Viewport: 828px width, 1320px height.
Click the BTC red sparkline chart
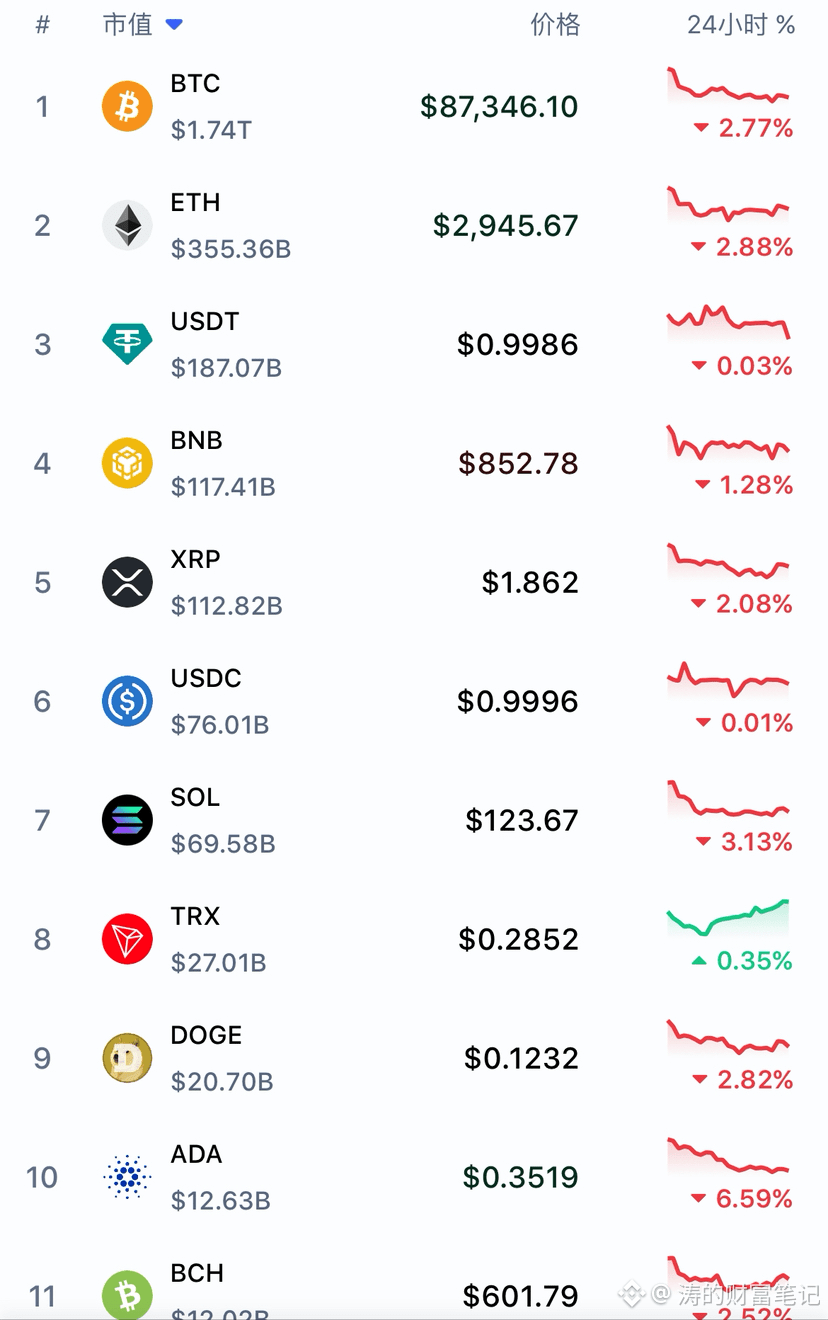coord(728,88)
